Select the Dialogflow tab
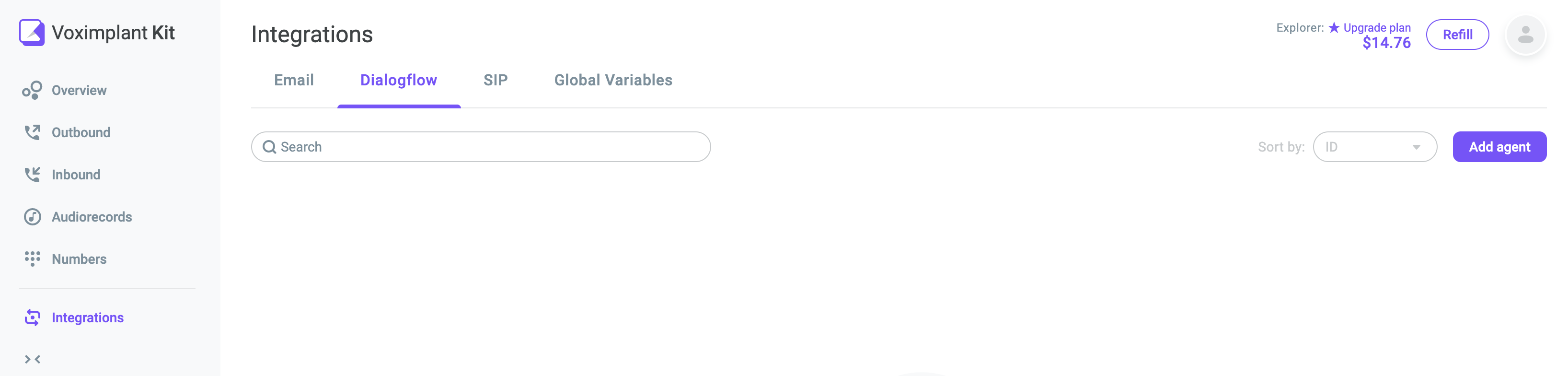 [x=399, y=80]
